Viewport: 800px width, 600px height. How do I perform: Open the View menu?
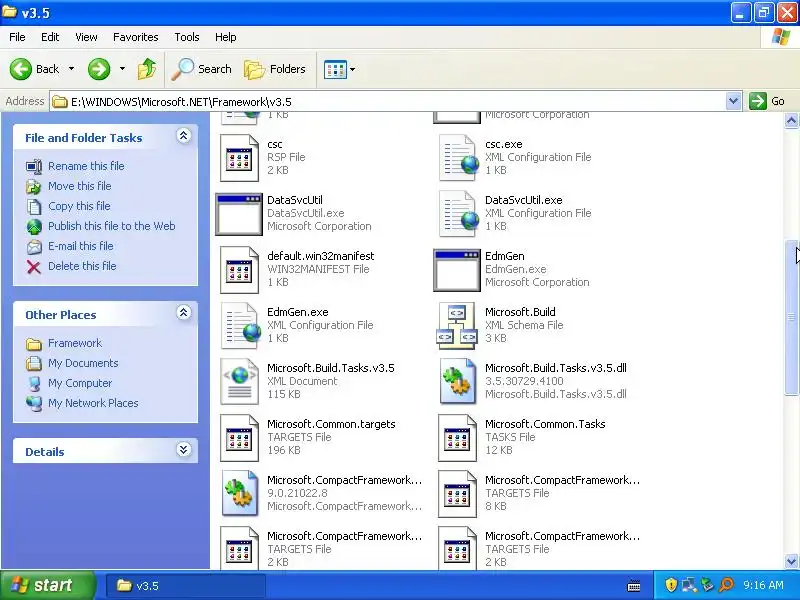(86, 37)
